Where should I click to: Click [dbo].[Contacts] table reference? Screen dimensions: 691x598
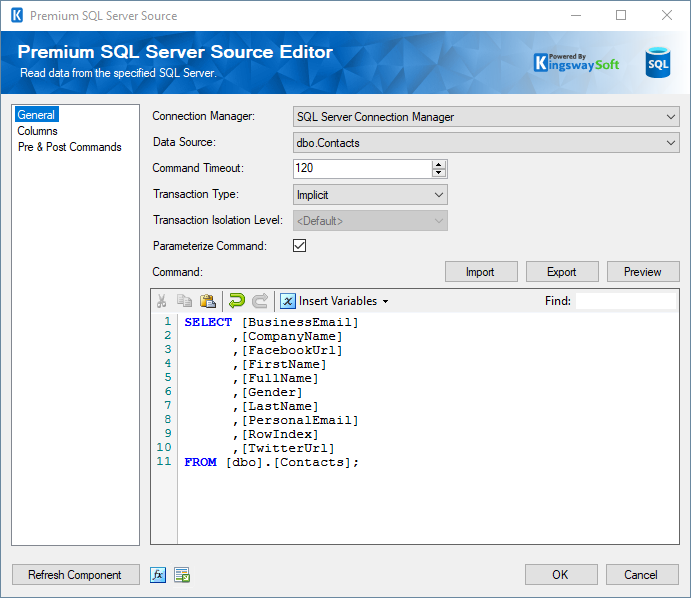[289, 463]
